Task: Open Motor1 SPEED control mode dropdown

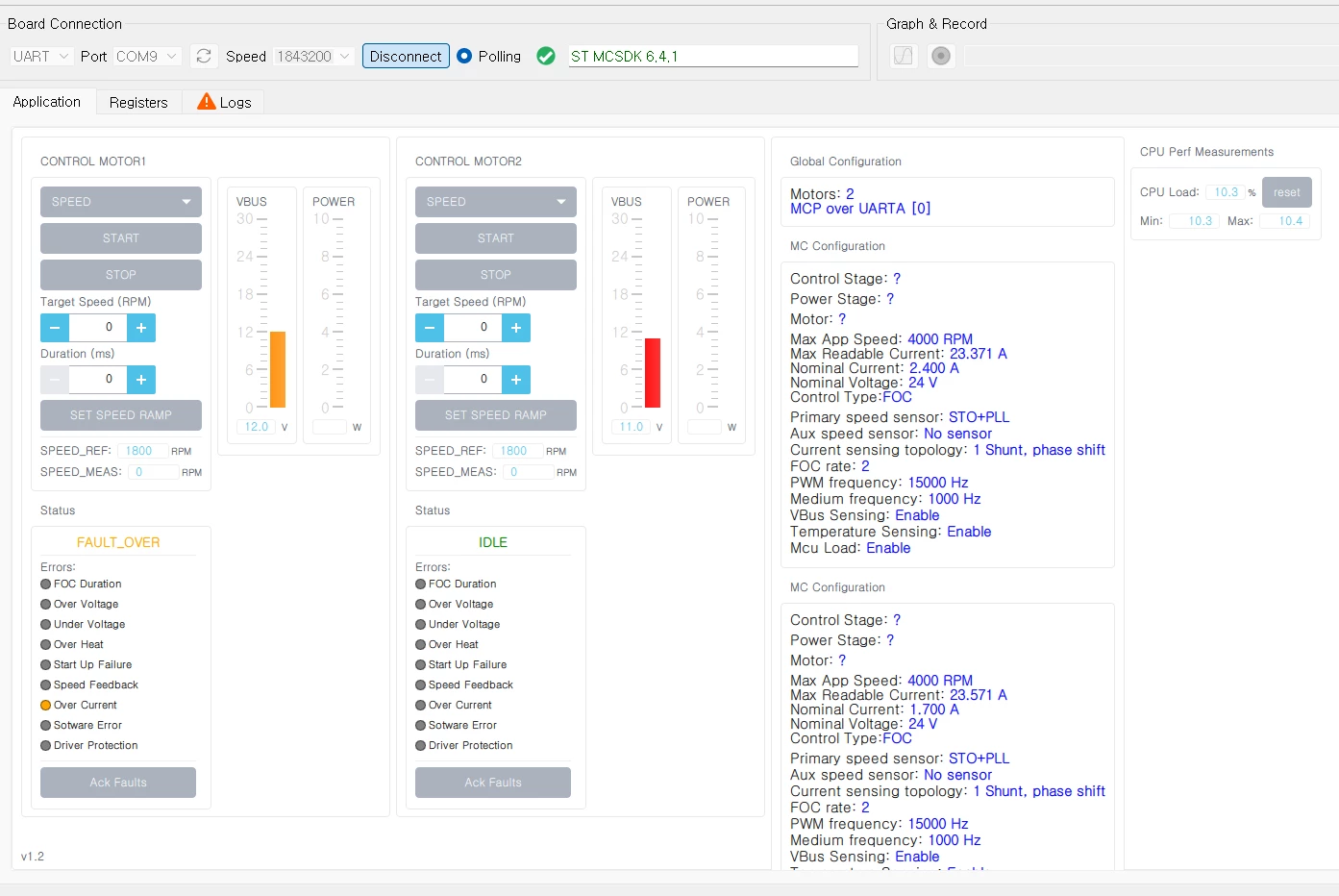Action: [121, 202]
